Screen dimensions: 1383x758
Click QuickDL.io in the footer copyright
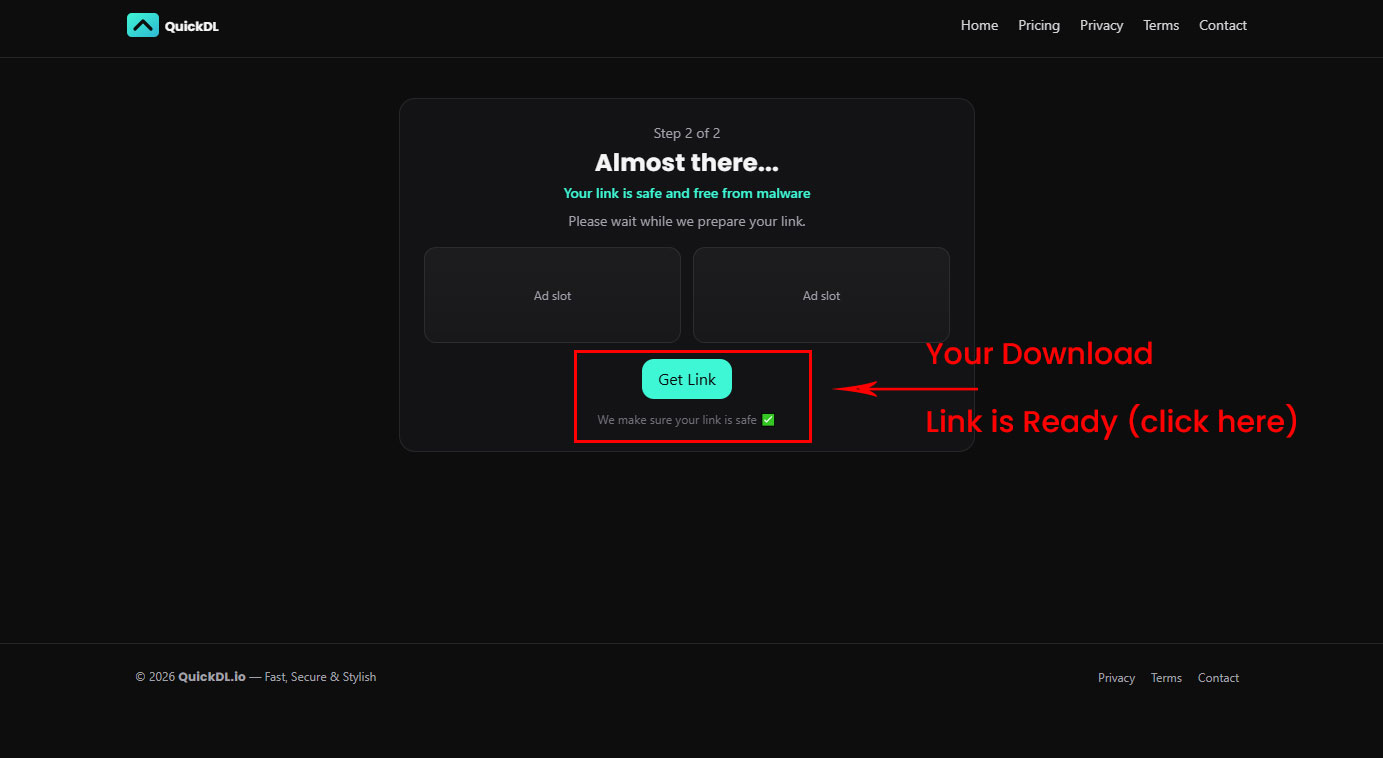click(x=212, y=677)
